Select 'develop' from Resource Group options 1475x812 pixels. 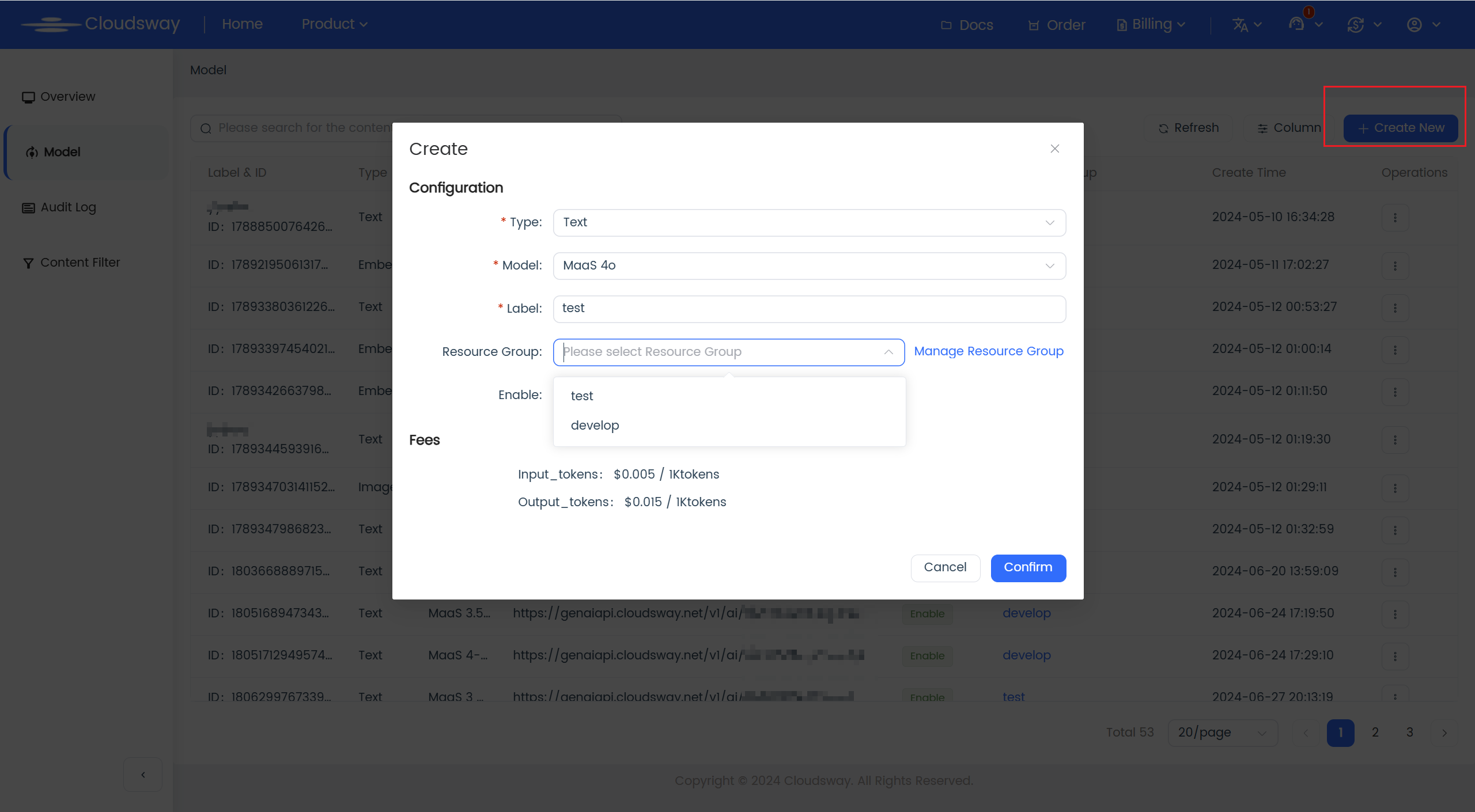[595, 425]
